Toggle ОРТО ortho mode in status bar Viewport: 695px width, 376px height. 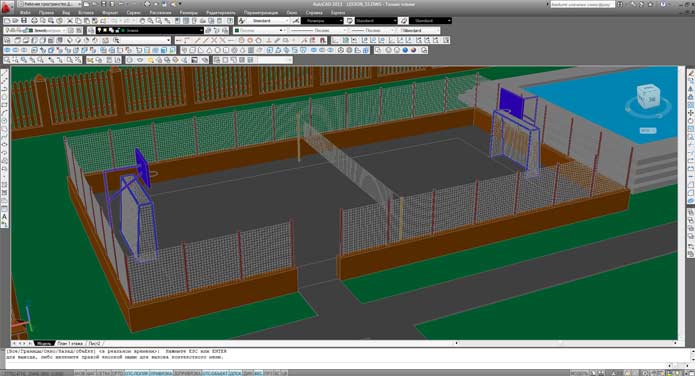pyautogui.click(x=117, y=373)
